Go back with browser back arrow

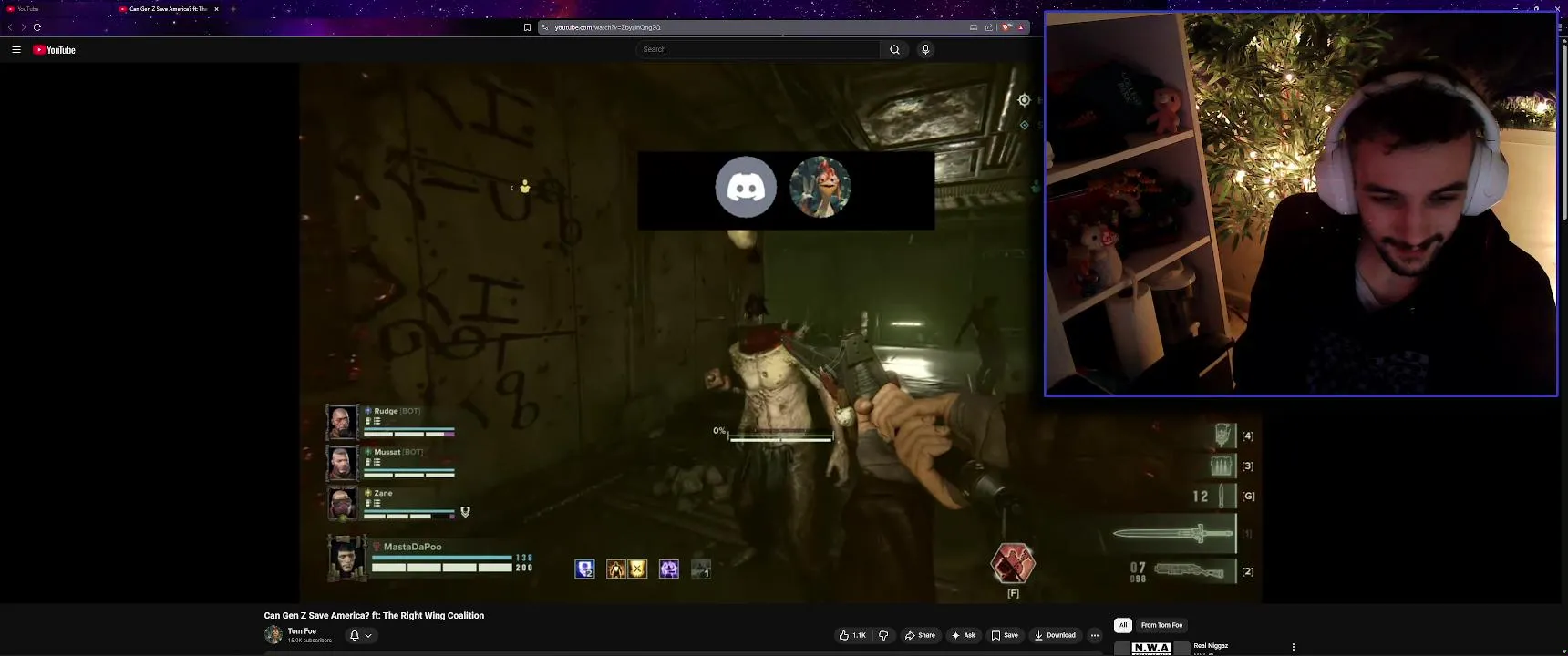(x=10, y=27)
